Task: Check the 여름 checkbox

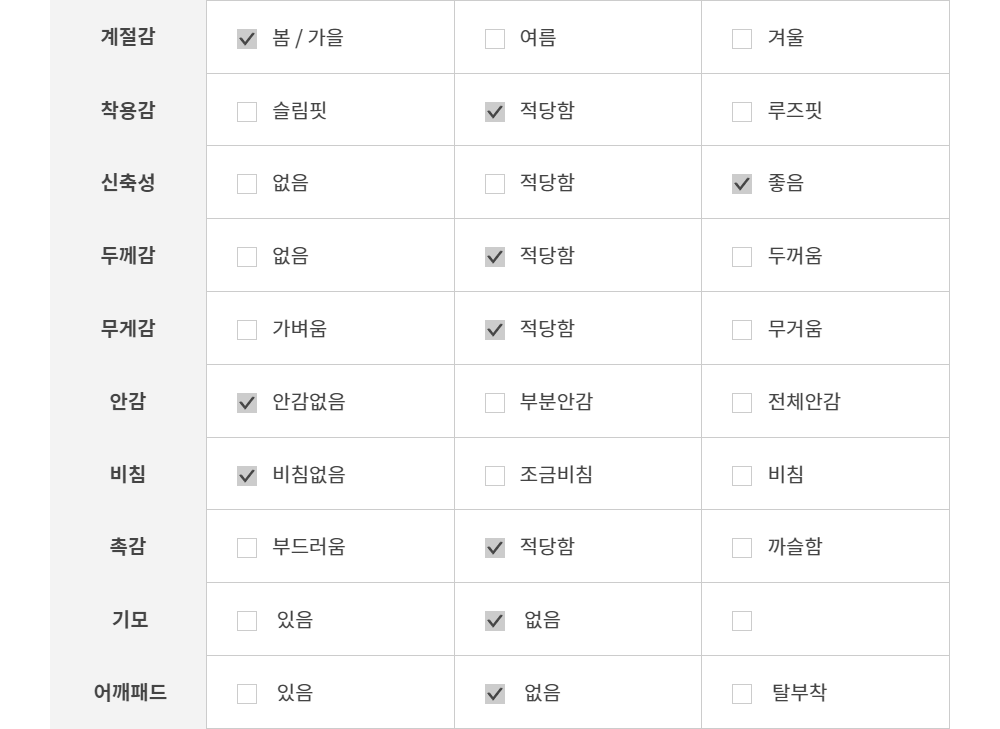Action: coord(495,39)
